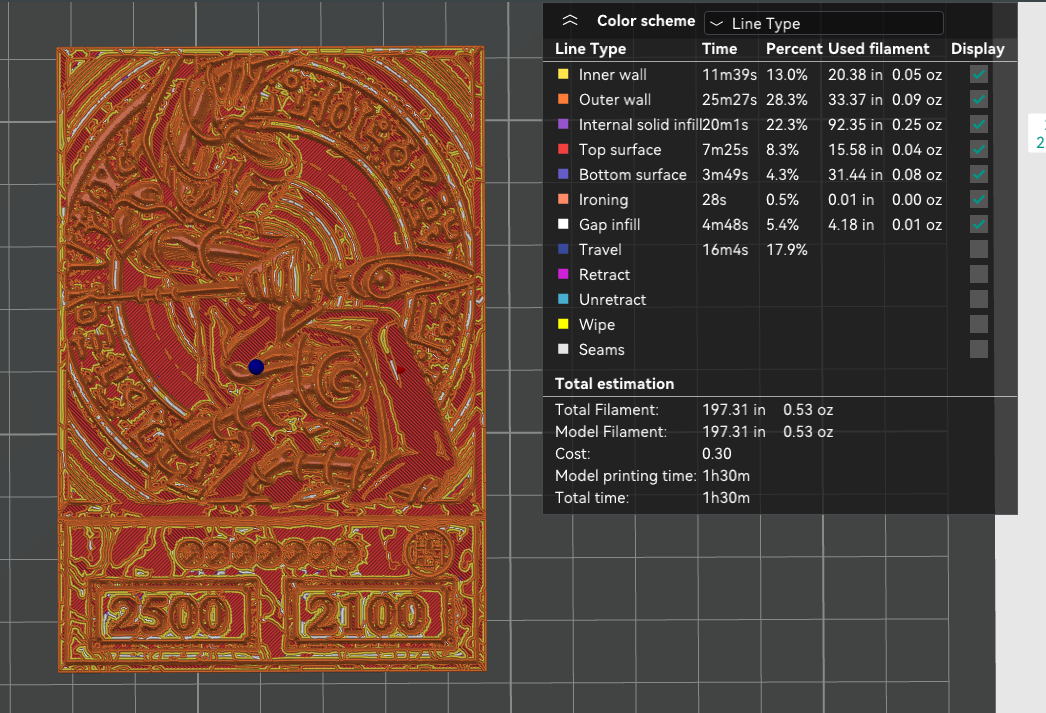The image size is (1046, 713).
Task: Select the Seams row label
Action: click(x=601, y=349)
